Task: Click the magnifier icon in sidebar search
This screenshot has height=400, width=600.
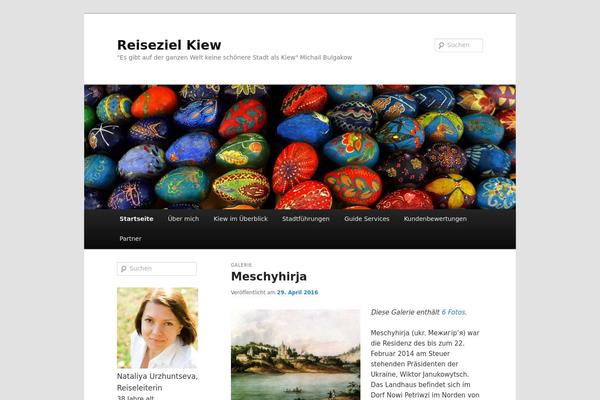Action: 124,269
